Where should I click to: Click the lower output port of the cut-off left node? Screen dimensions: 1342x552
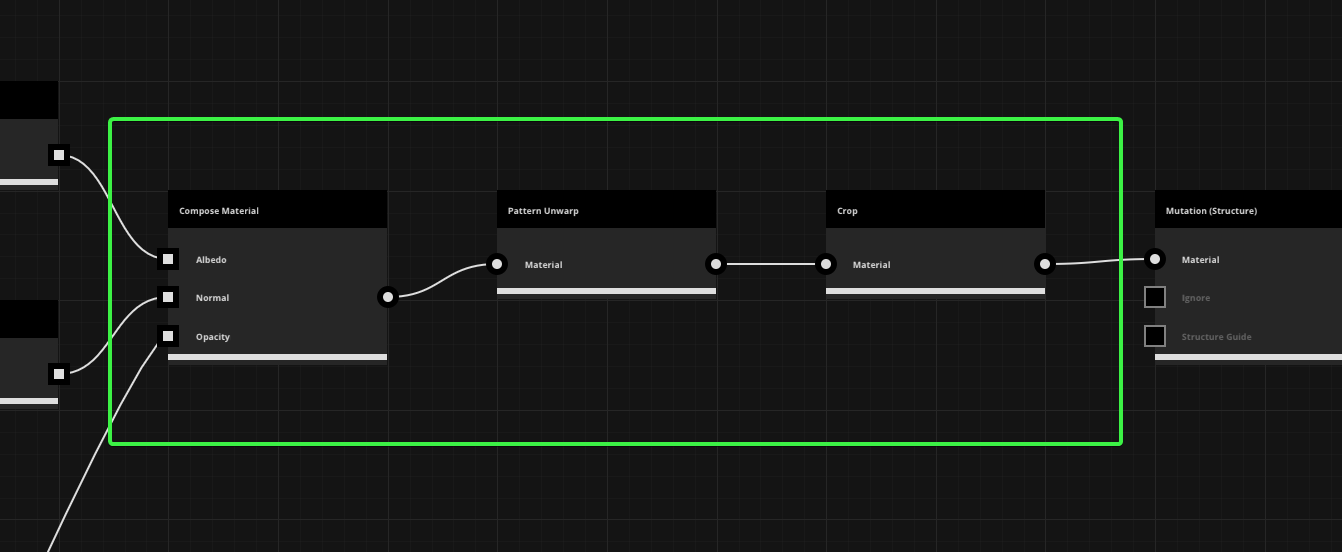pos(59,374)
